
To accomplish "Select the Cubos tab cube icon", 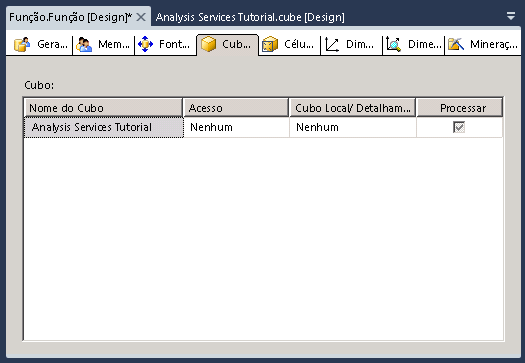I will coord(208,44).
